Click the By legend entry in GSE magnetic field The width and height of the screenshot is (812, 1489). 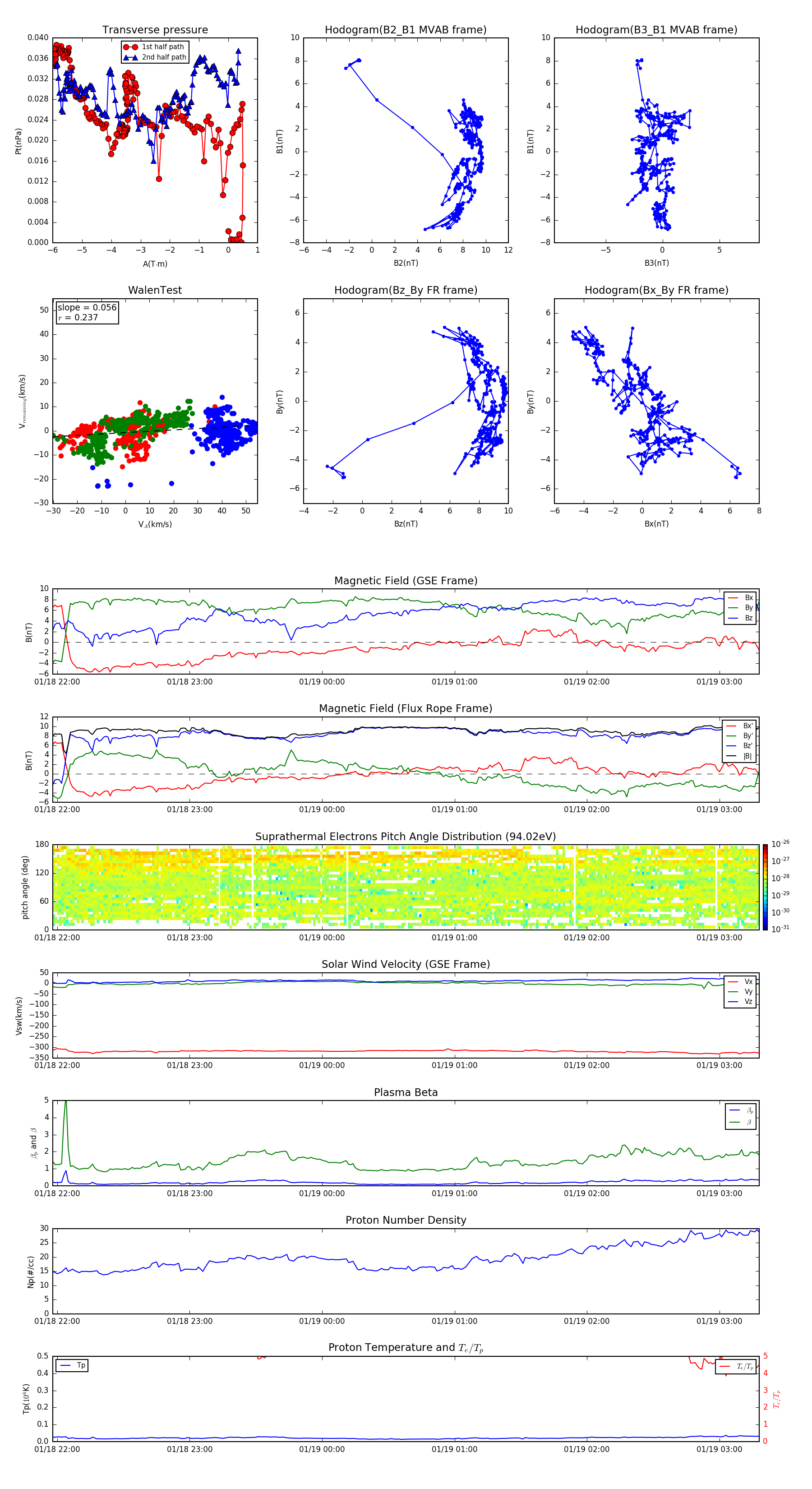pos(740,608)
